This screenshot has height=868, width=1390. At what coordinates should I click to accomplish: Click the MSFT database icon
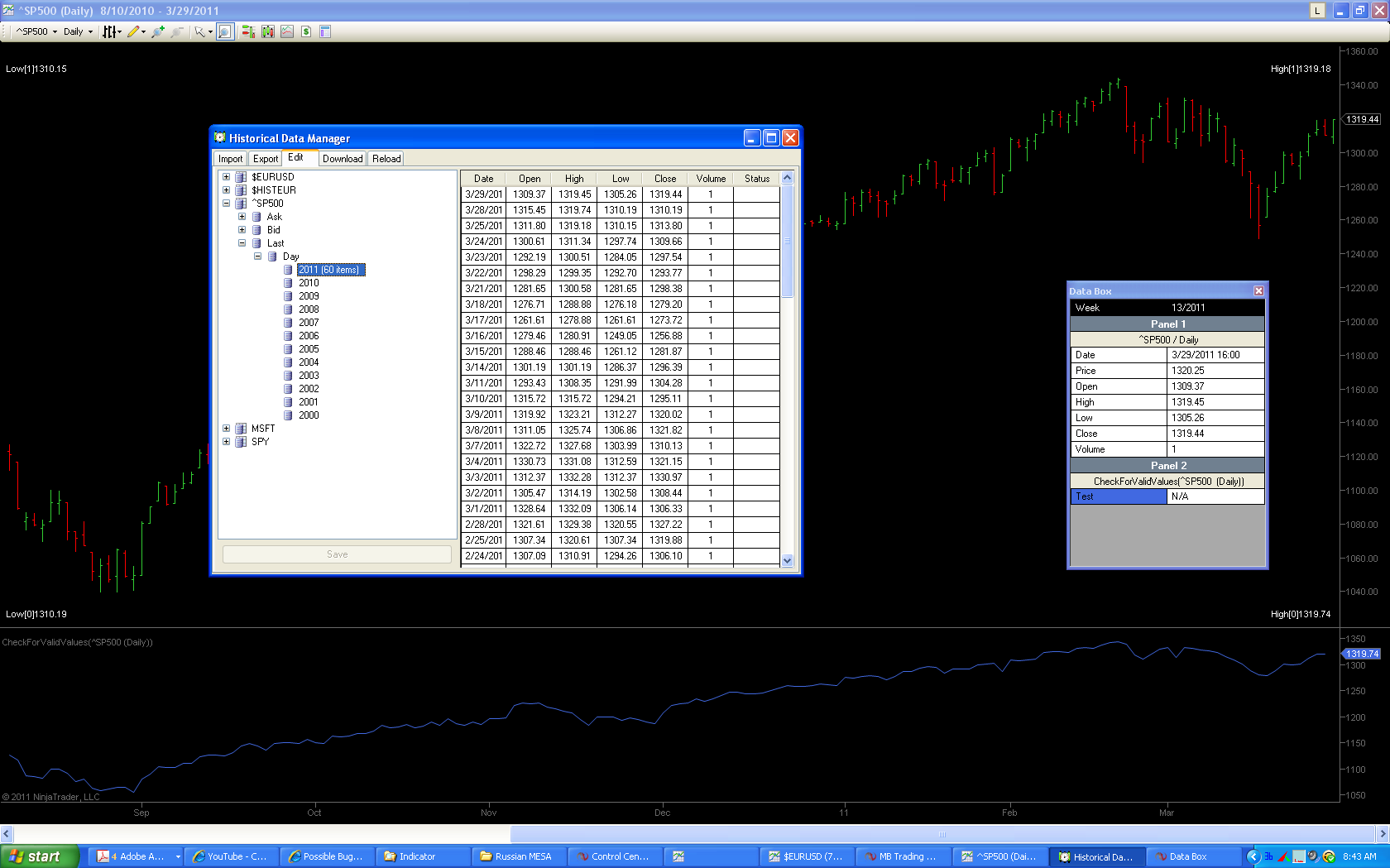tap(241, 429)
